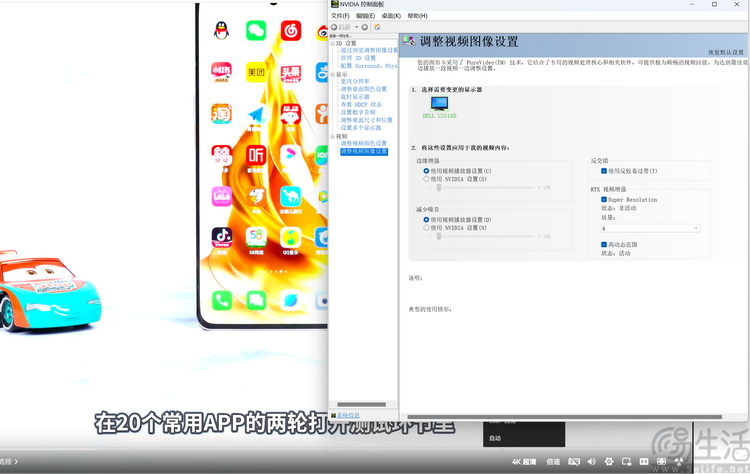The image size is (750, 474).
Task: Select edge enhancement 使用 NVIDIA 设置(S) radio
Action: pyautogui.click(x=426, y=179)
